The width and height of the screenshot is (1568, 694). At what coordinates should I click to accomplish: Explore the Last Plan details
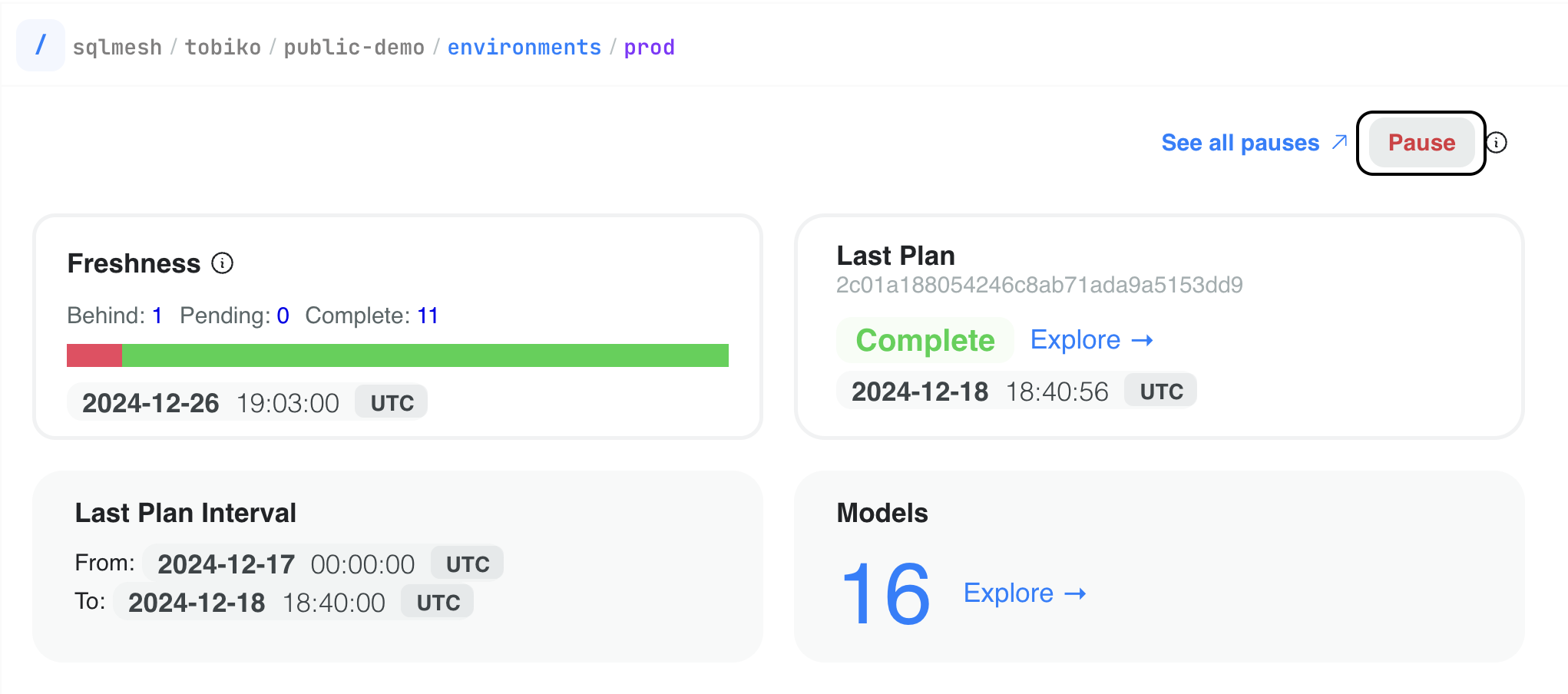pyautogui.click(x=1075, y=339)
